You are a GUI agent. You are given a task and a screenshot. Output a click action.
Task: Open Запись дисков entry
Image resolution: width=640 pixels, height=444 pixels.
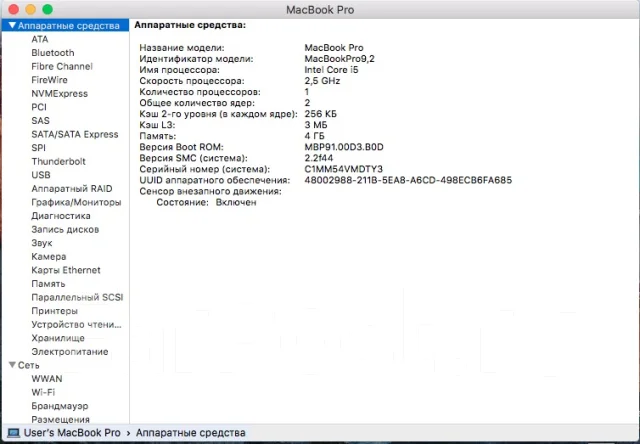pos(65,229)
